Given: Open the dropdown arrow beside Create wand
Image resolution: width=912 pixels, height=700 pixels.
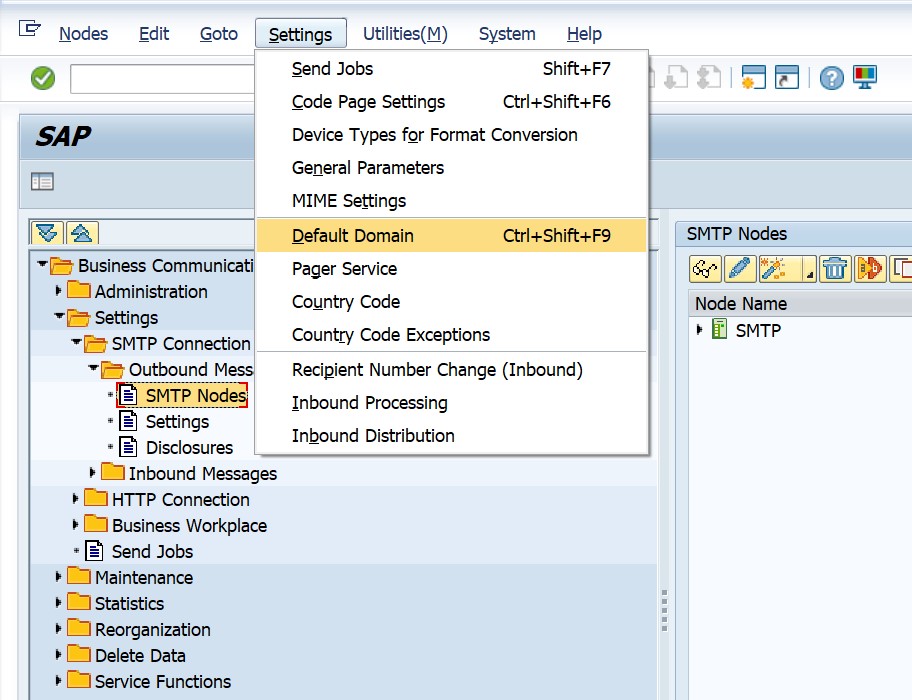Looking at the screenshot, I should [x=809, y=269].
